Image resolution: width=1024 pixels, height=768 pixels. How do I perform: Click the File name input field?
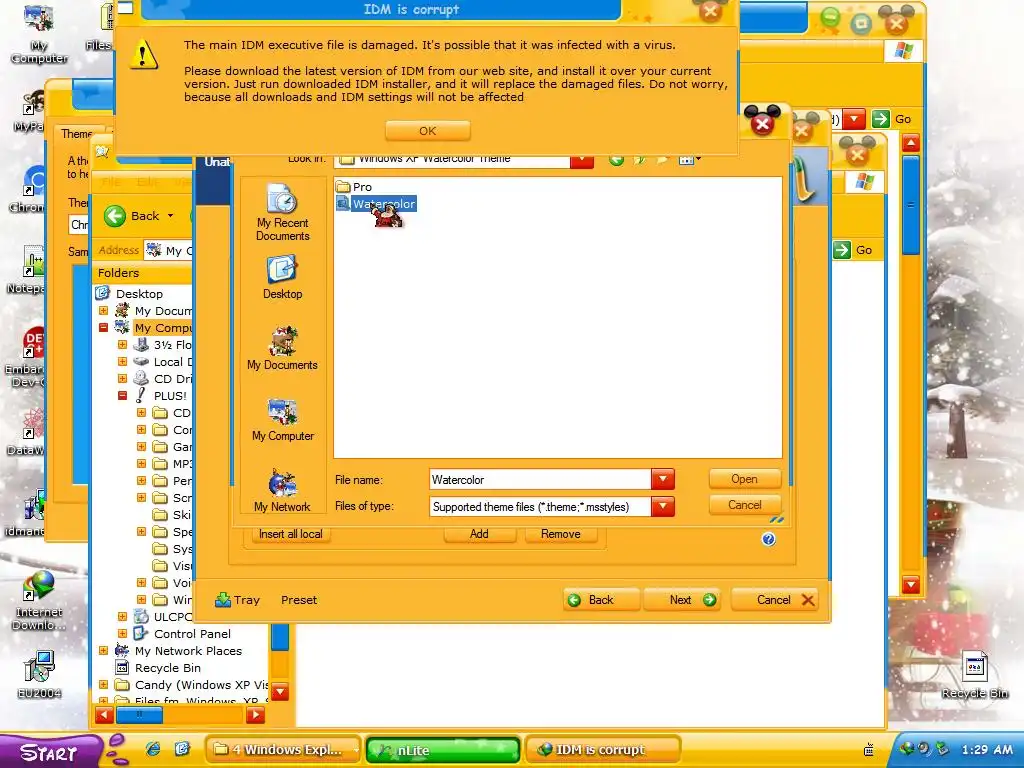(x=539, y=479)
